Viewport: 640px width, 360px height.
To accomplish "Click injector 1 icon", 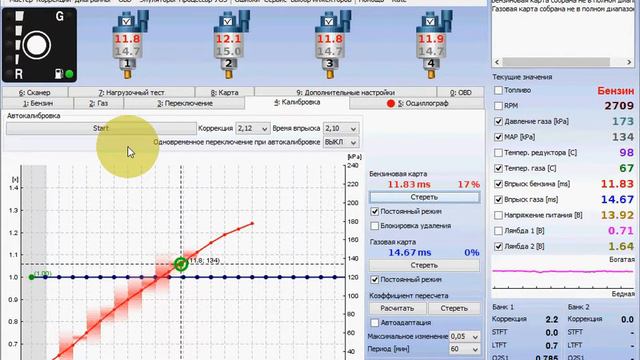I will [x=129, y=44].
